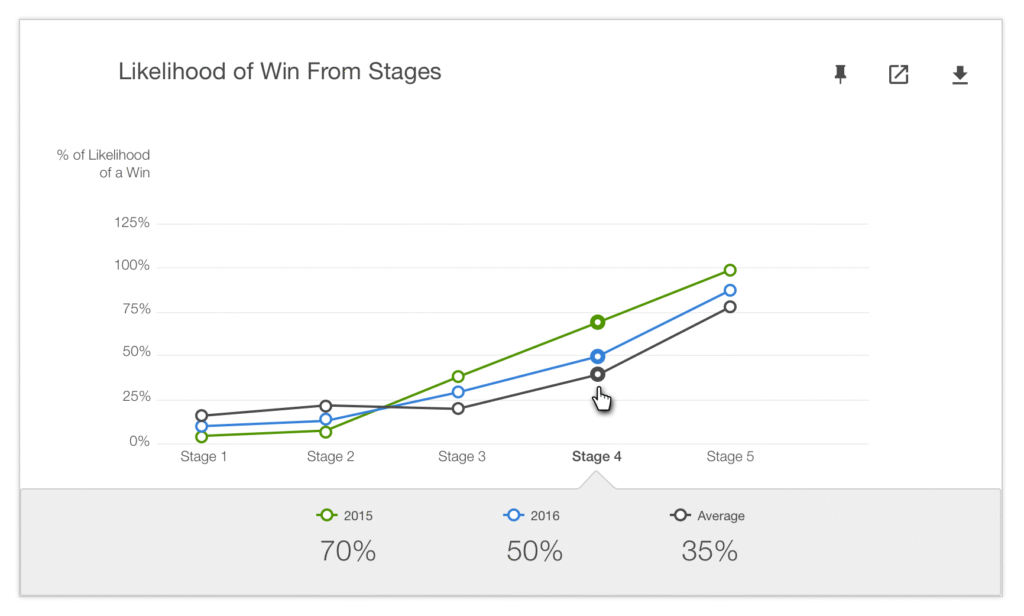Click green 2015 point at Stage 3

point(458,376)
